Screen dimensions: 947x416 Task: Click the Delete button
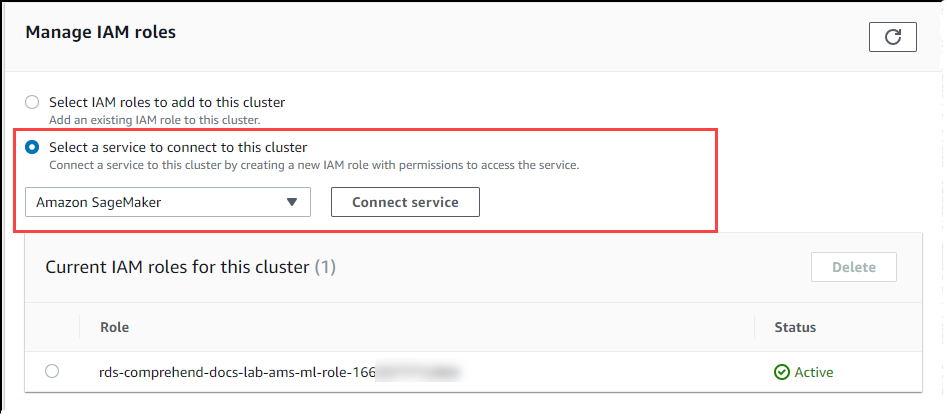coord(853,267)
